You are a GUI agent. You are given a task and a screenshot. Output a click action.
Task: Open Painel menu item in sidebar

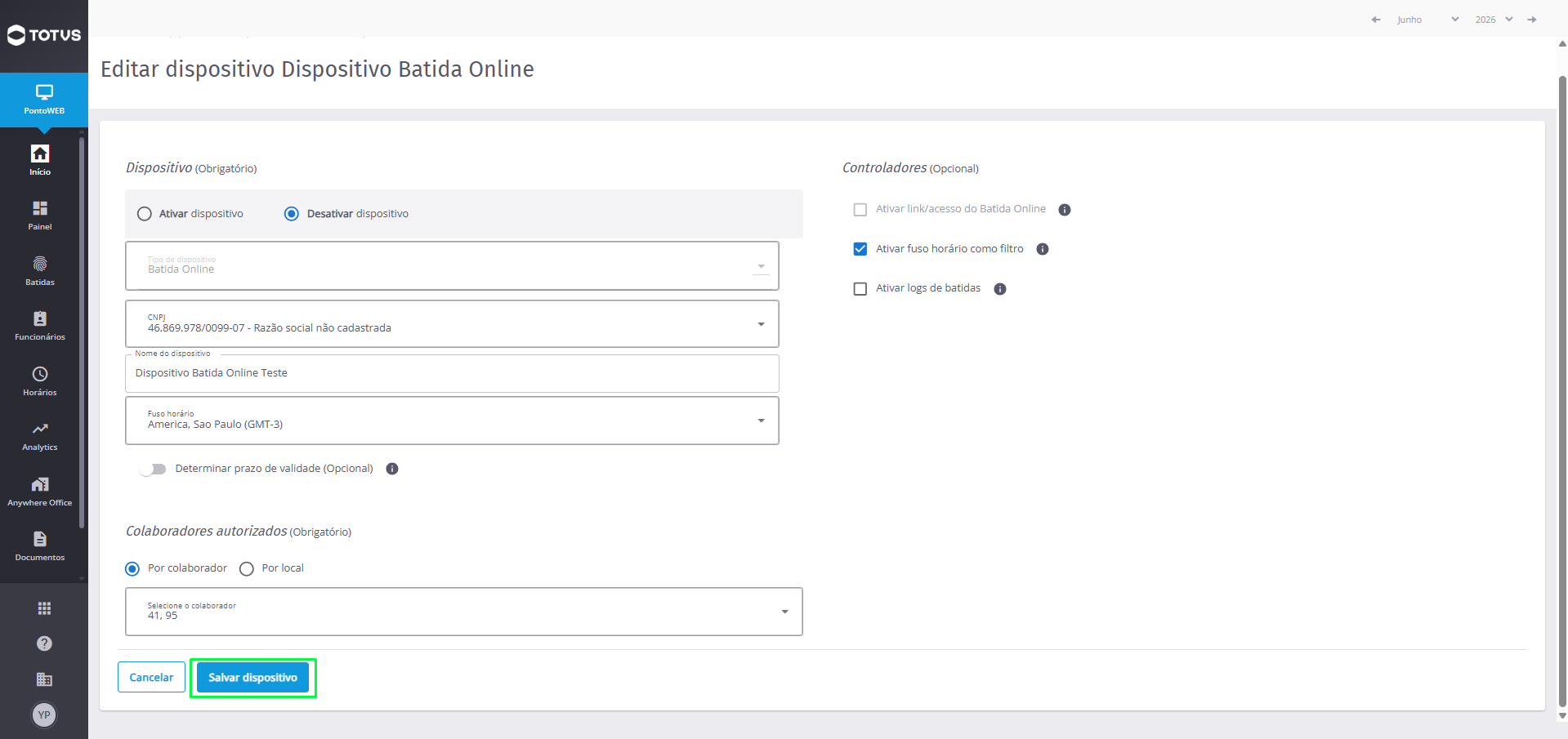39,215
